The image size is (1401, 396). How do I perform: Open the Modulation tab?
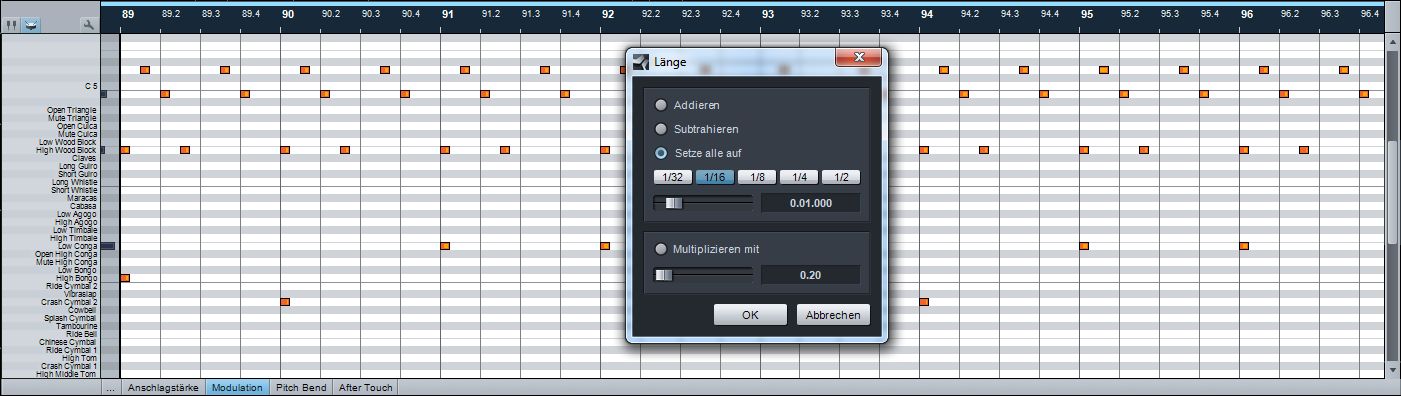point(237,388)
